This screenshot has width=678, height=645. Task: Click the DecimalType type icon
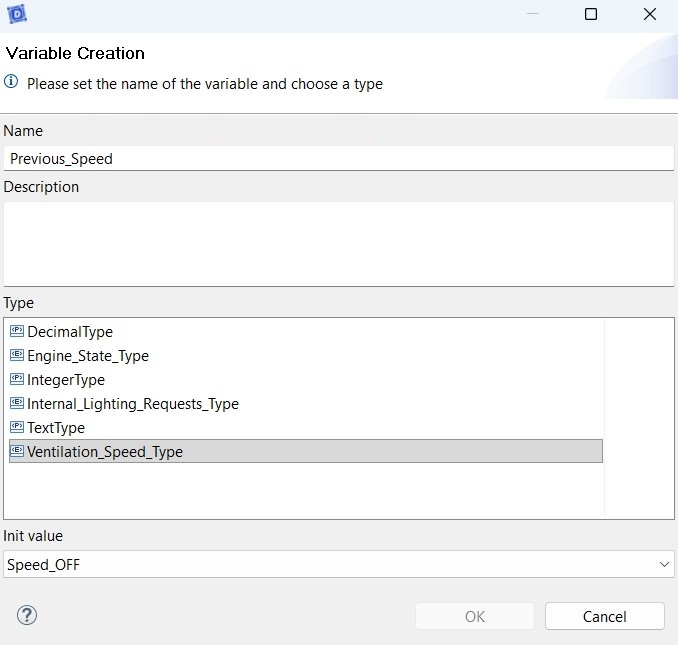17,331
